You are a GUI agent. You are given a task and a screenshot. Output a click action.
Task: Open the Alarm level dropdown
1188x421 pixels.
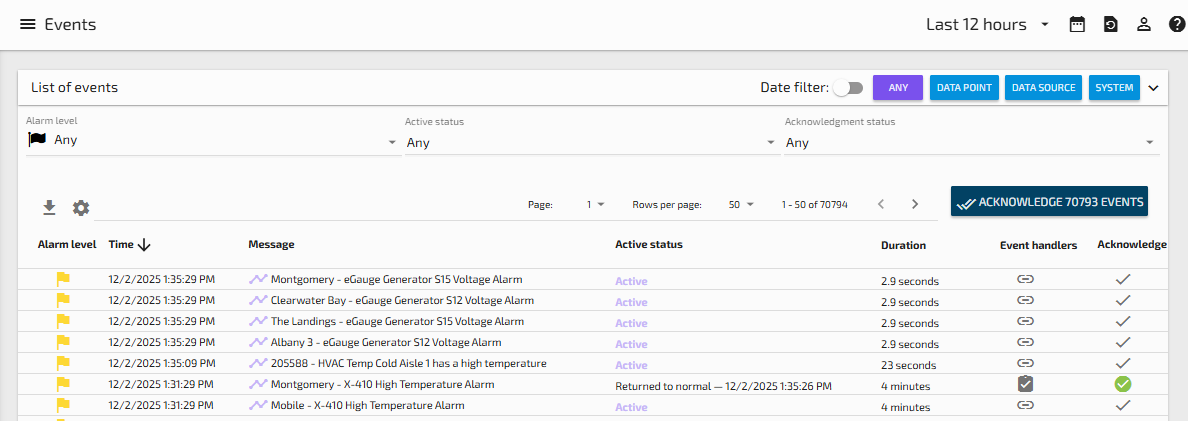tap(210, 142)
